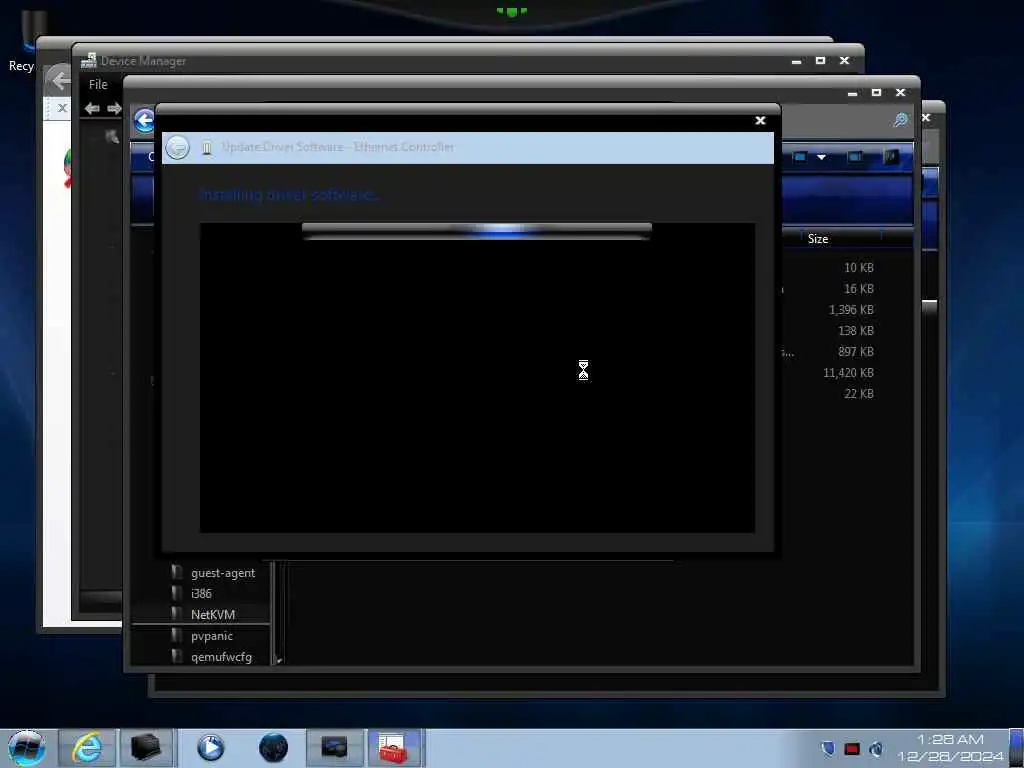Close the Update Driver Software dialog

[x=760, y=121]
